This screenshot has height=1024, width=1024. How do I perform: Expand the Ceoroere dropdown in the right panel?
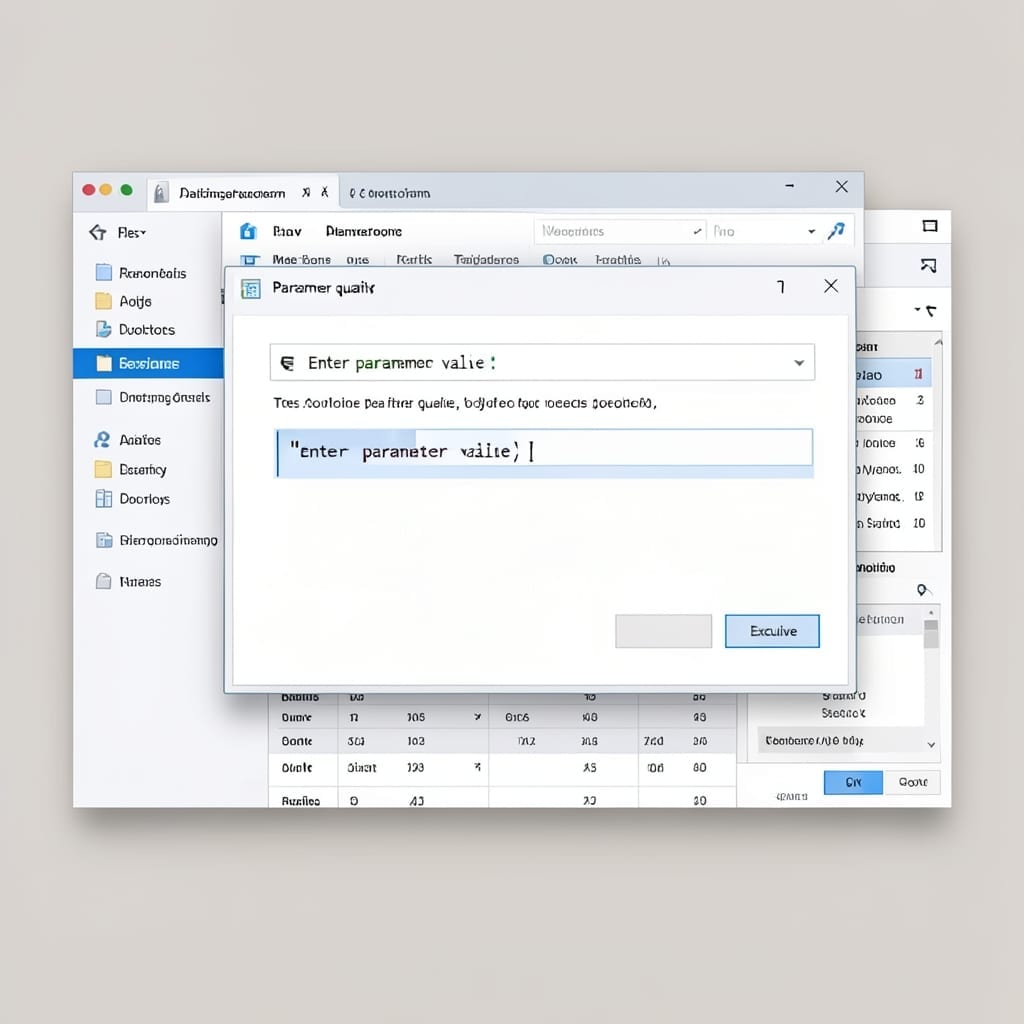[931, 744]
